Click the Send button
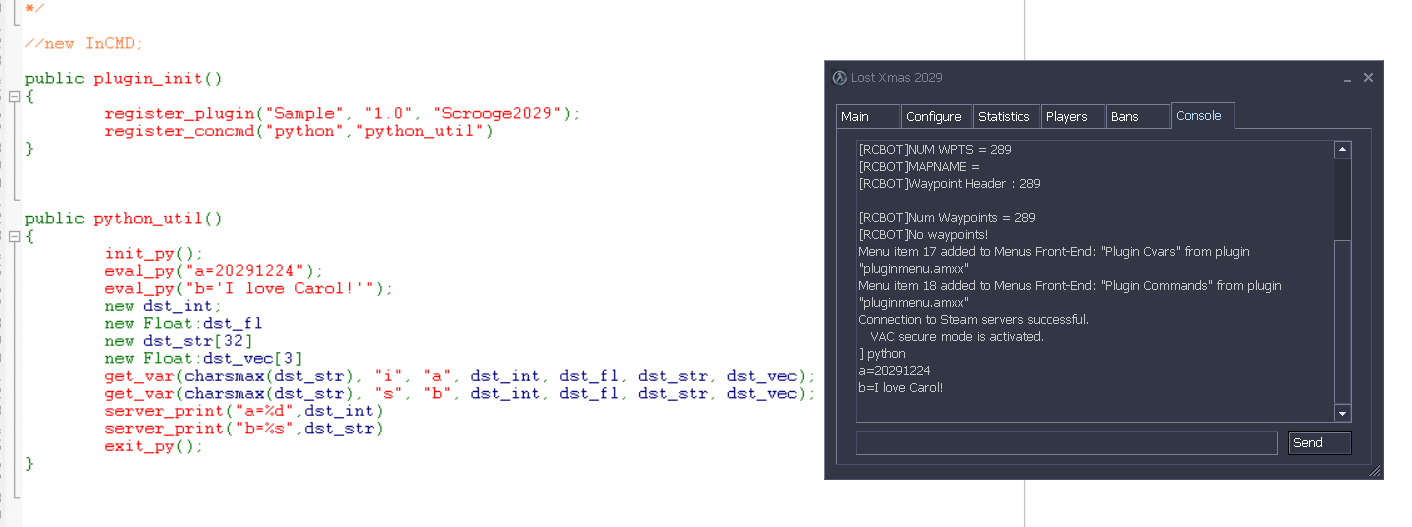Image resolution: width=1412 pixels, height=527 pixels. 1320,443
